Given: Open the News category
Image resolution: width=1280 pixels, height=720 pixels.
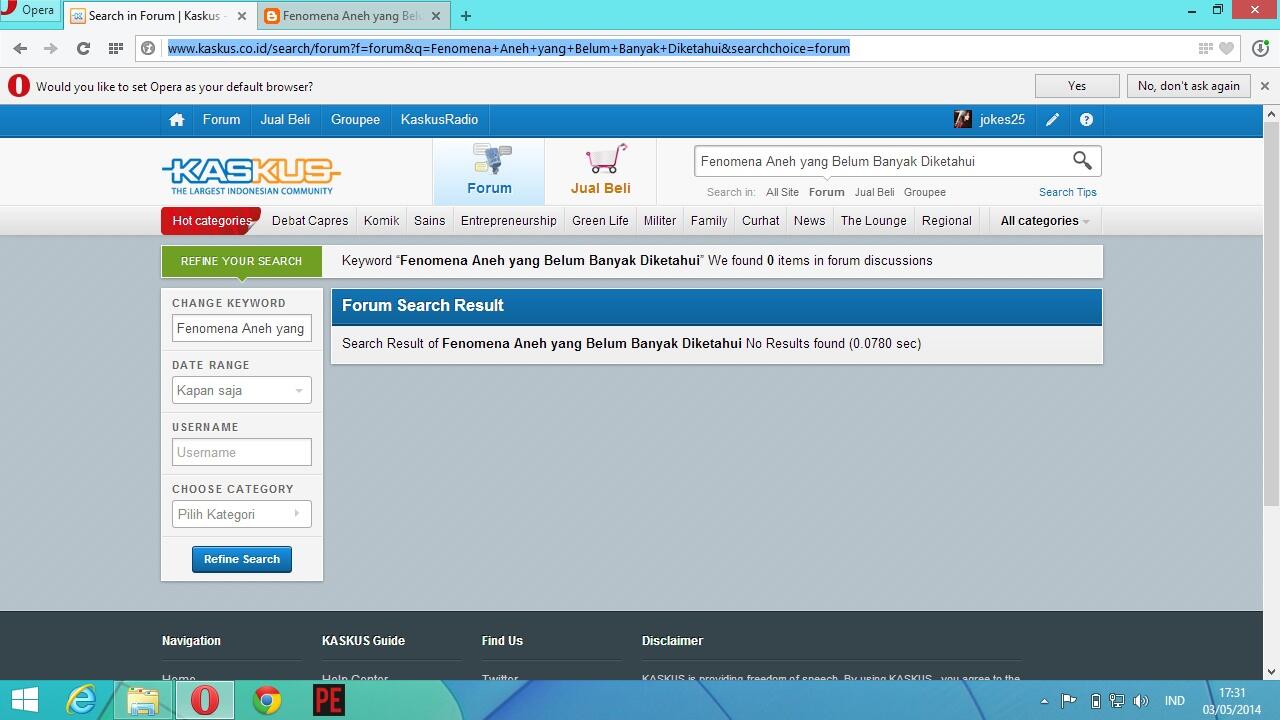Looking at the screenshot, I should click(809, 221).
